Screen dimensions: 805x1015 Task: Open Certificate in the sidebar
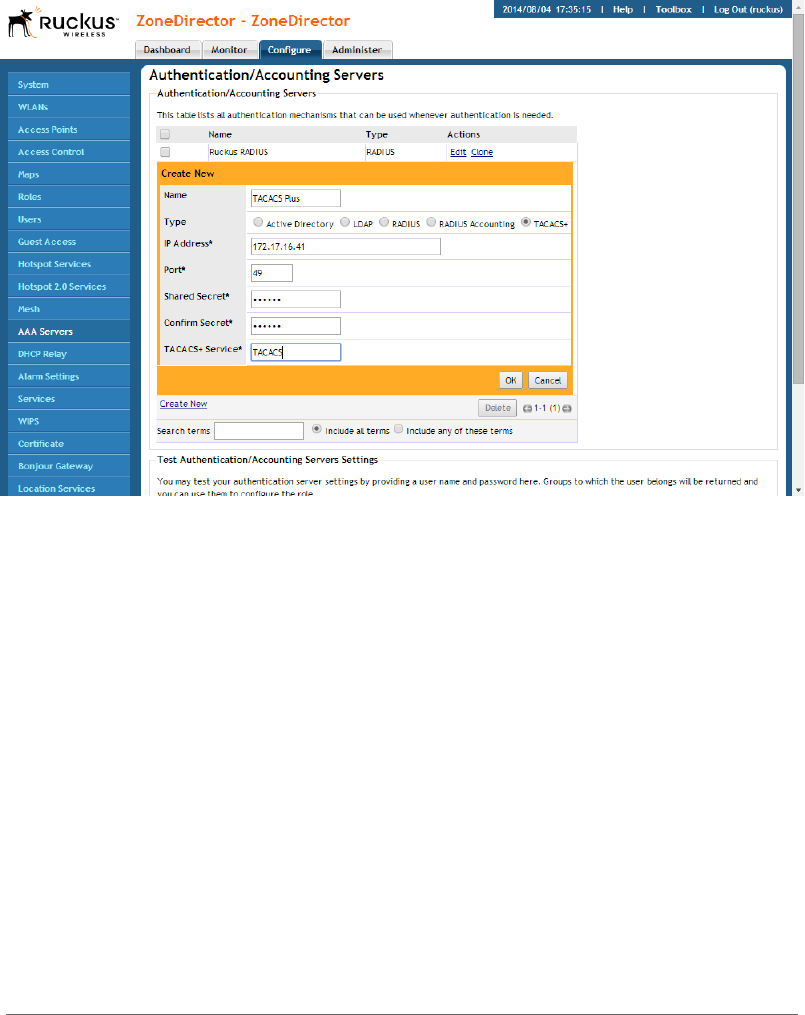tap(69, 443)
